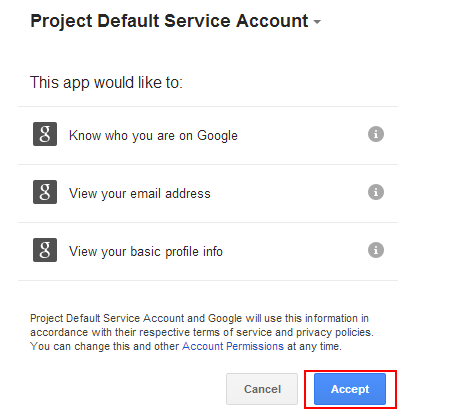Image resolution: width=460 pixels, height=418 pixels.
Task: Click 'terms of service' in the disclaimer text
Action: point(229,332)
